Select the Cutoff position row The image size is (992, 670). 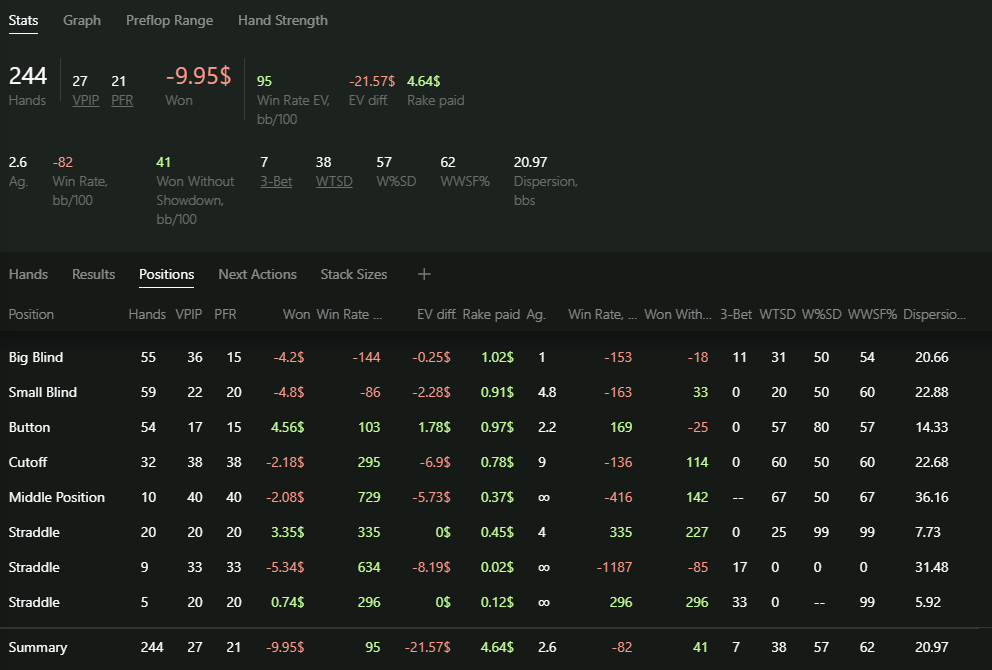(496, 462)
